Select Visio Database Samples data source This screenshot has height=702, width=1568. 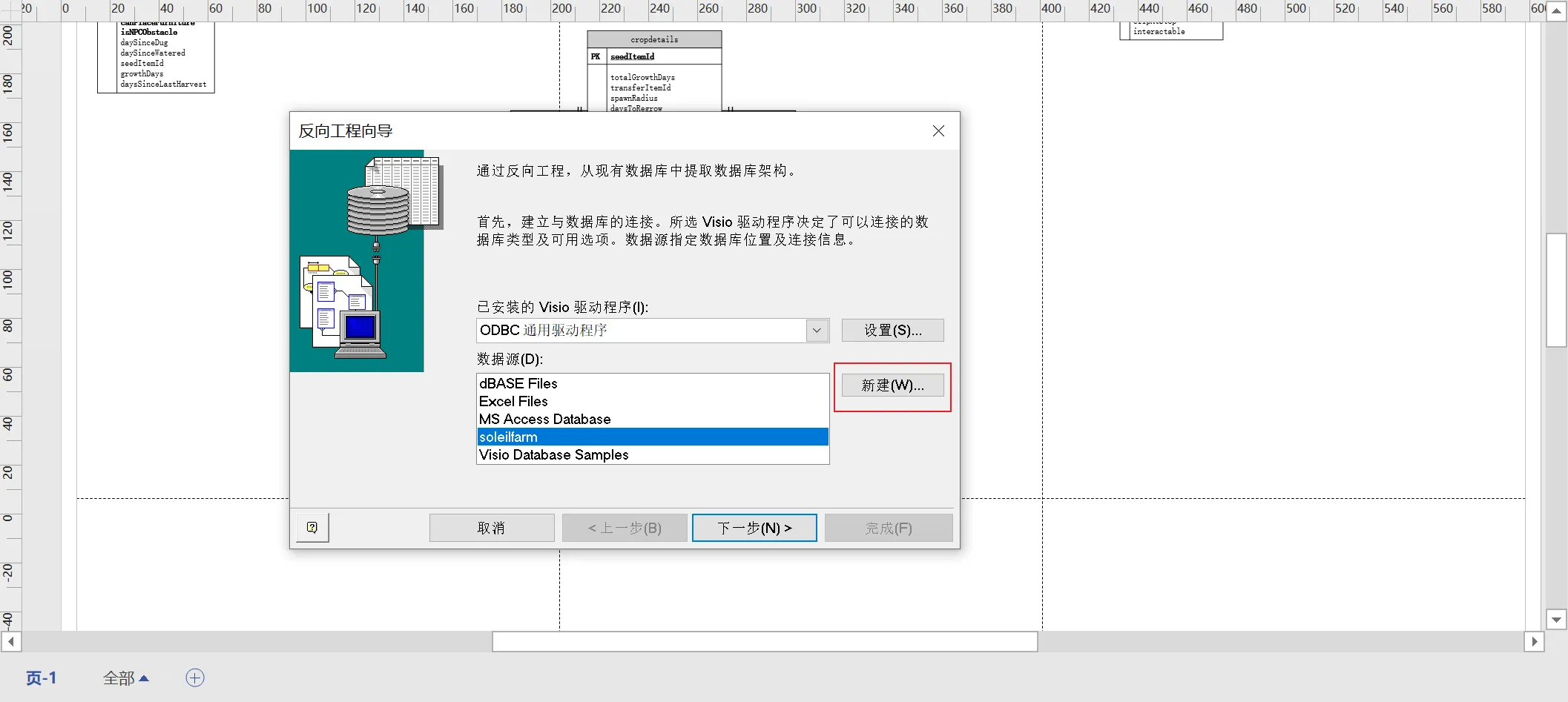(653, 454)
